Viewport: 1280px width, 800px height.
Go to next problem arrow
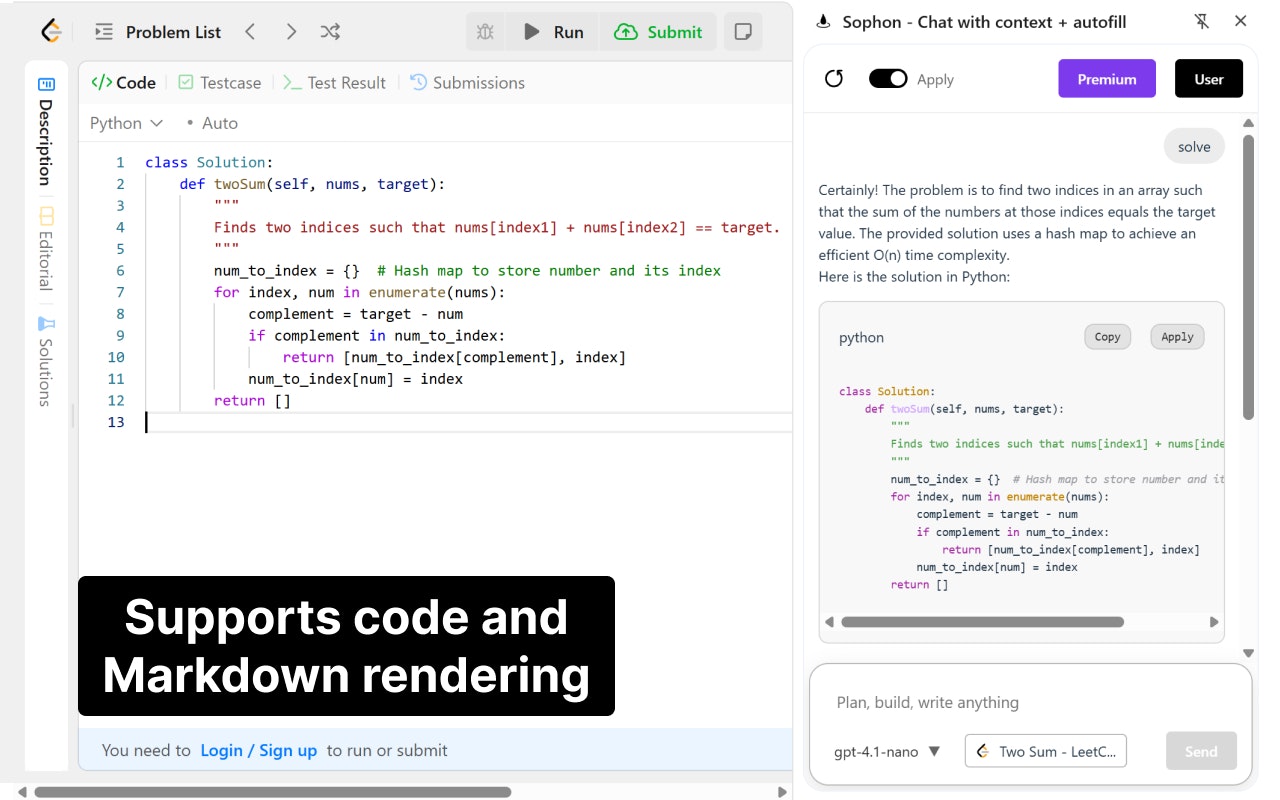coord(291,32)
